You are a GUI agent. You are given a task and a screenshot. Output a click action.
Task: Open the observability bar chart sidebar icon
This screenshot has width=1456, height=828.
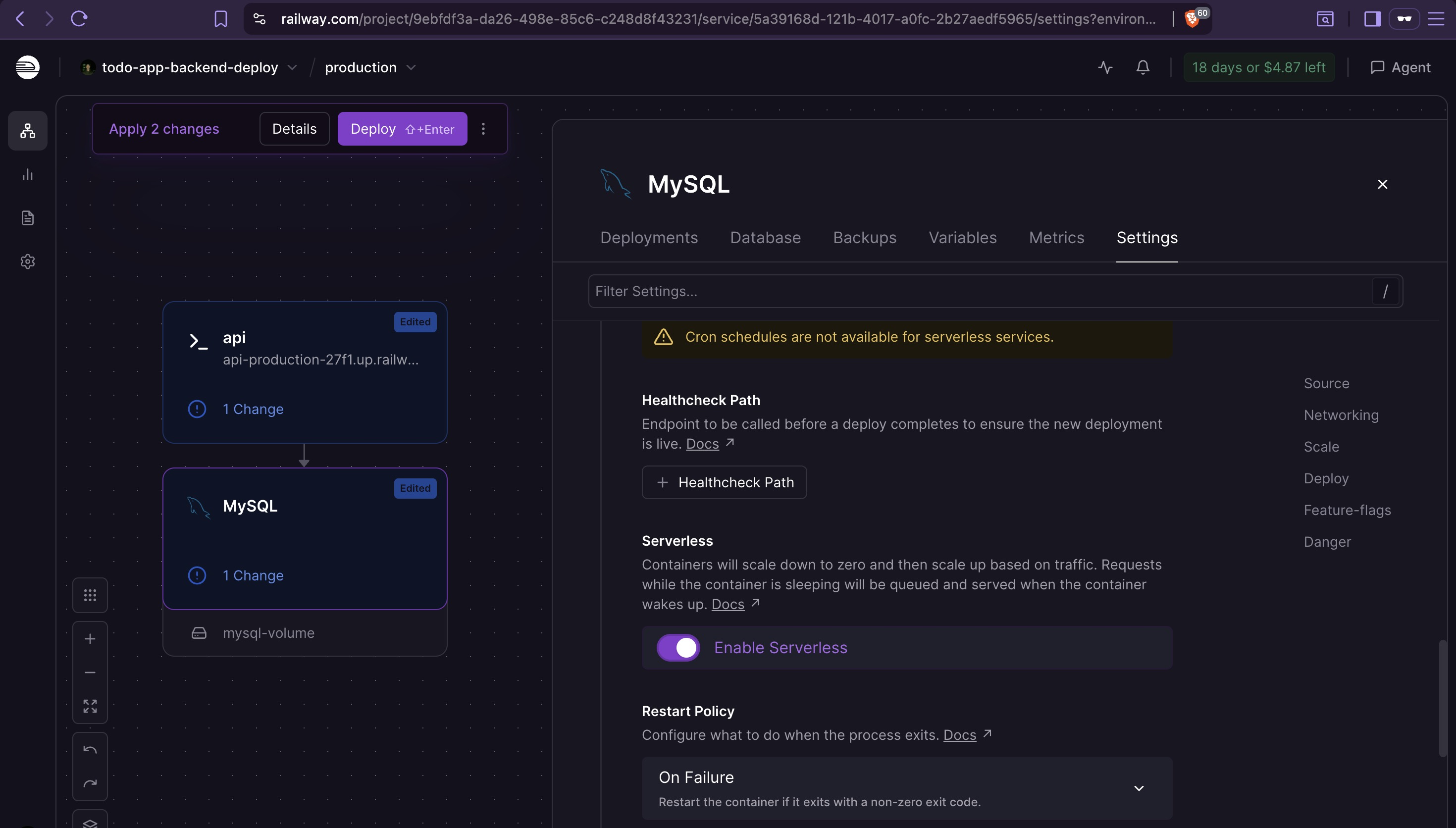27,175
